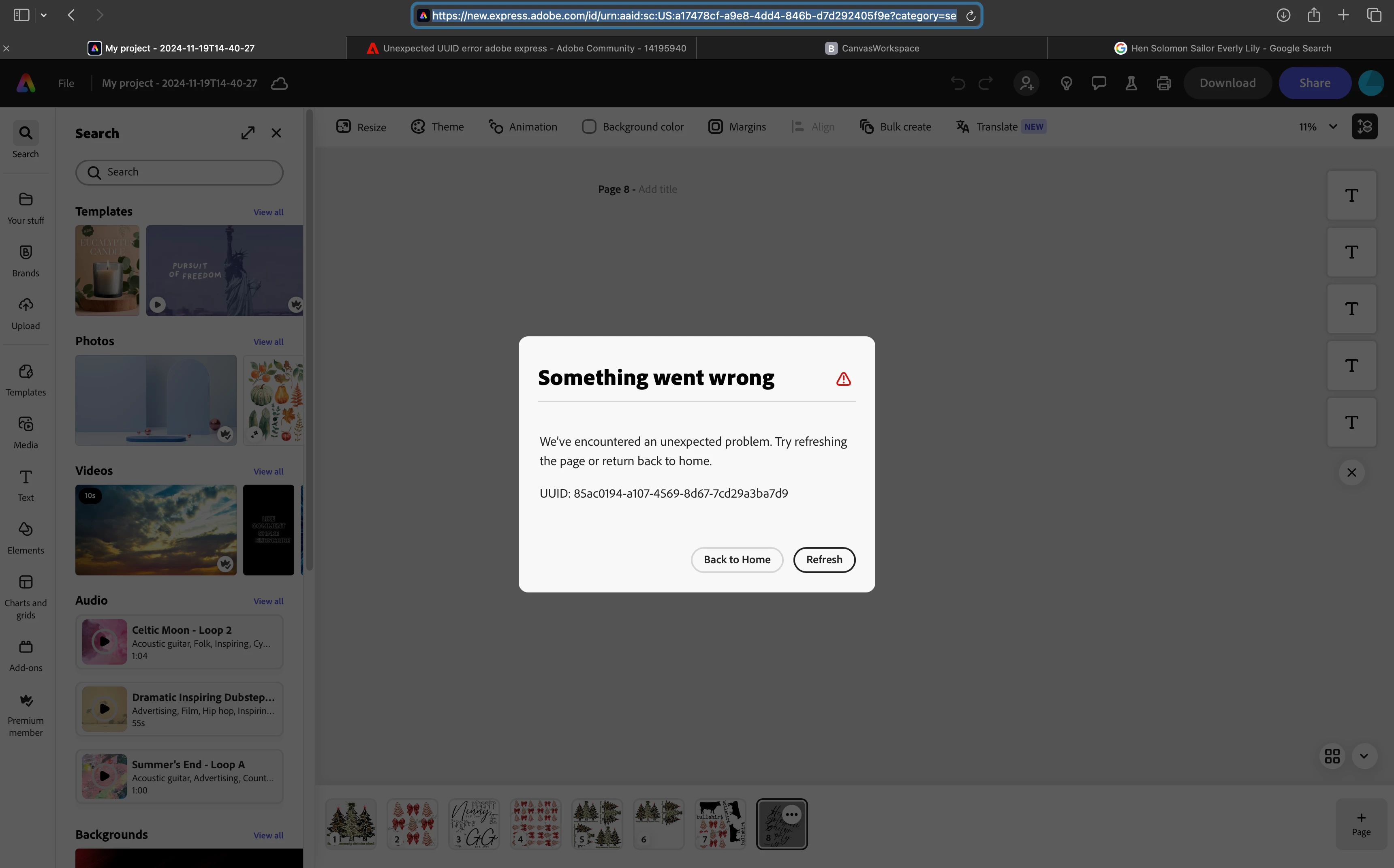Click Back to Home button
The height and width of the screenshot is (868, 1394).
[x=737, y=560]
